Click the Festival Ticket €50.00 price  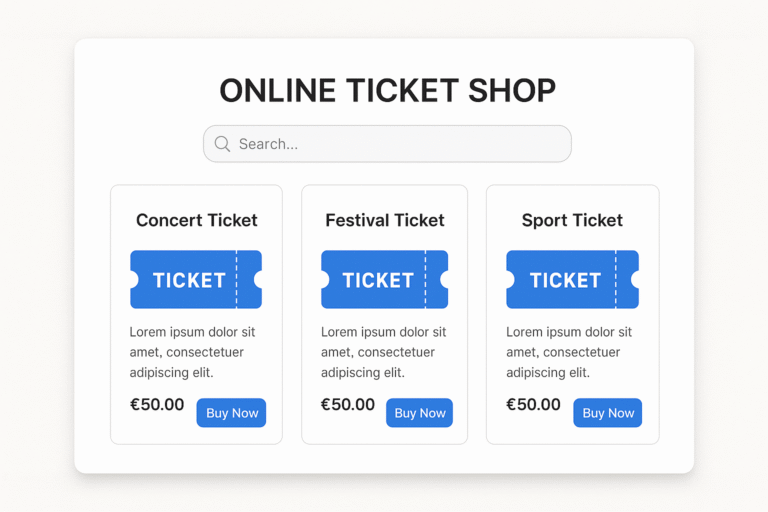347,405
